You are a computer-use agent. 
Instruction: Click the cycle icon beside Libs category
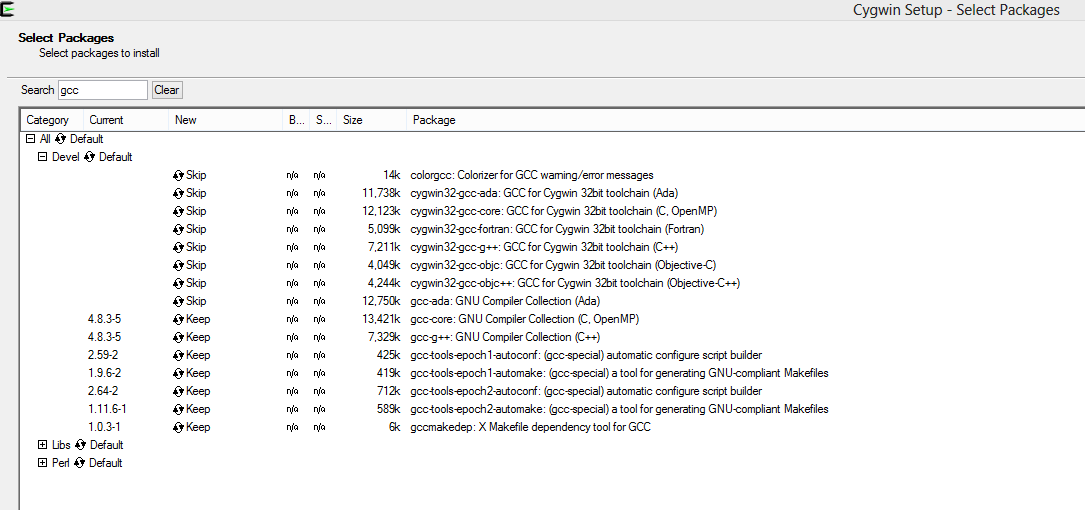coord(80,445)
